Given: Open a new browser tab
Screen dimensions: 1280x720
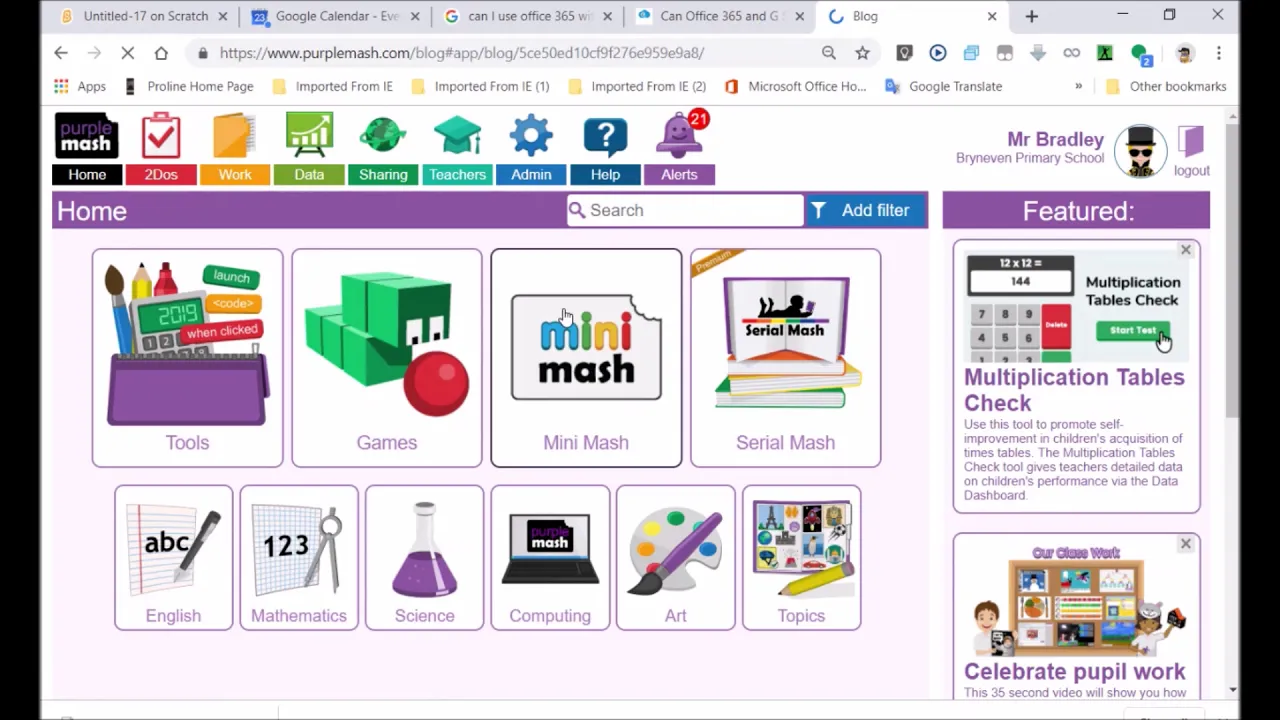Looking at the screenshot, I should (1032, 16).
